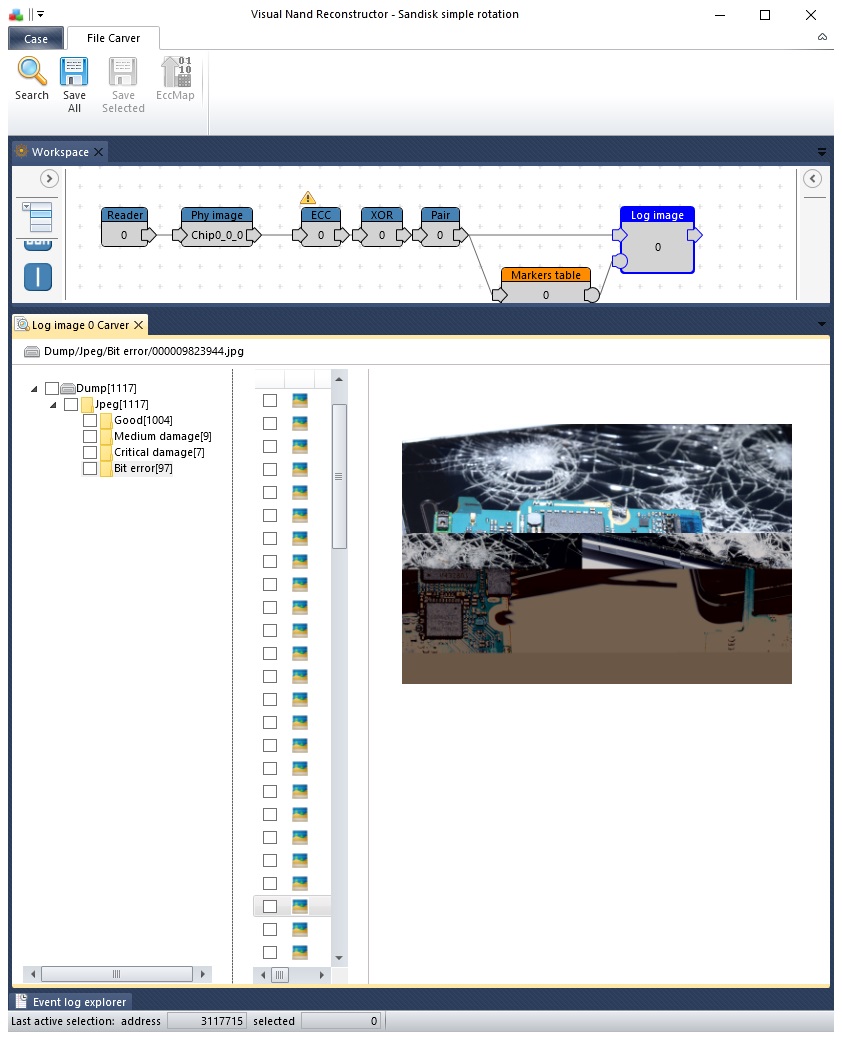Click the tree panel horizontal scrollbar thumb

pos(117,974)
